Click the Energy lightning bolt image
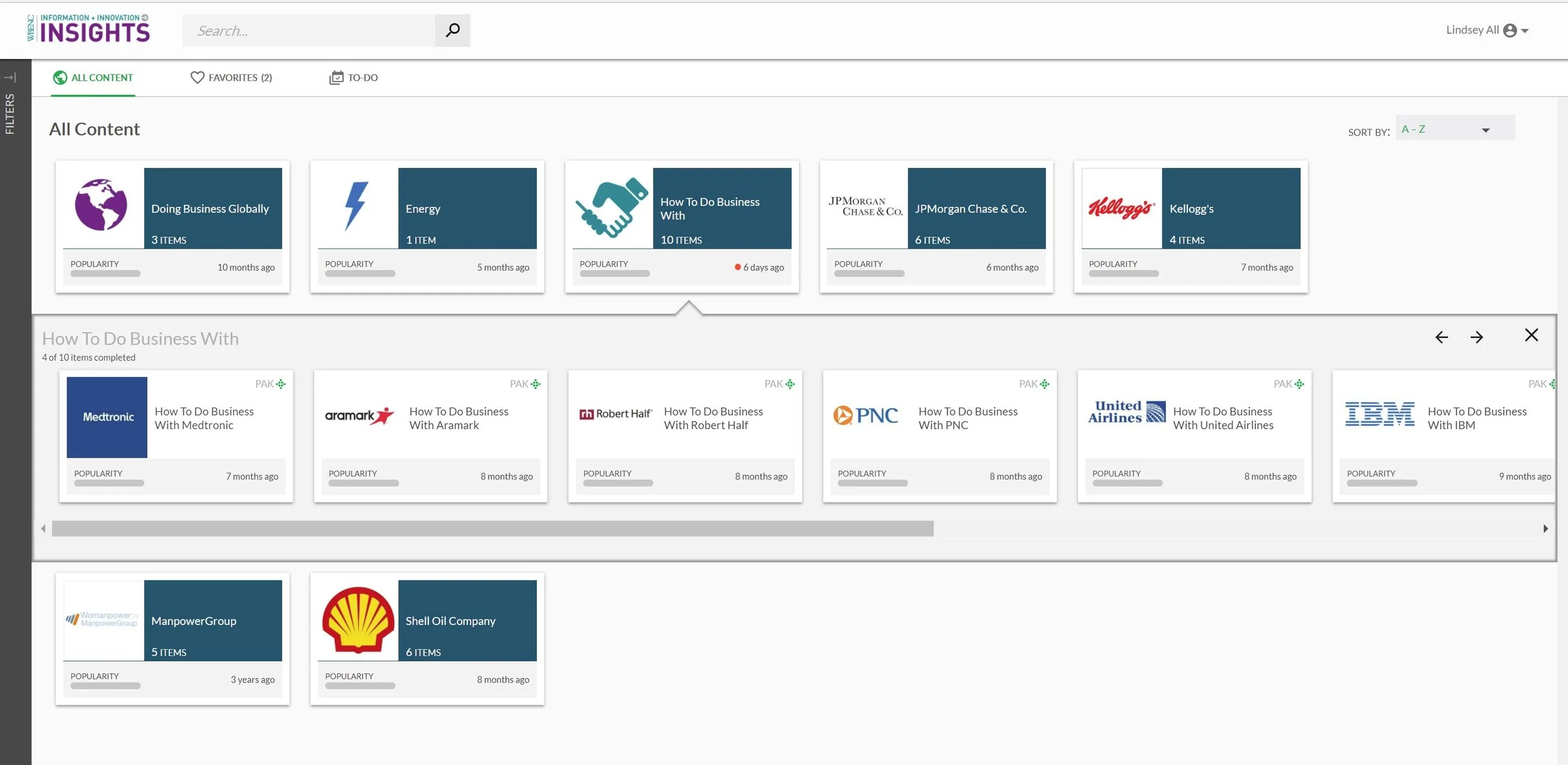Image resolution: width=1568 pixels, height=765 pixels. (356, 206)
